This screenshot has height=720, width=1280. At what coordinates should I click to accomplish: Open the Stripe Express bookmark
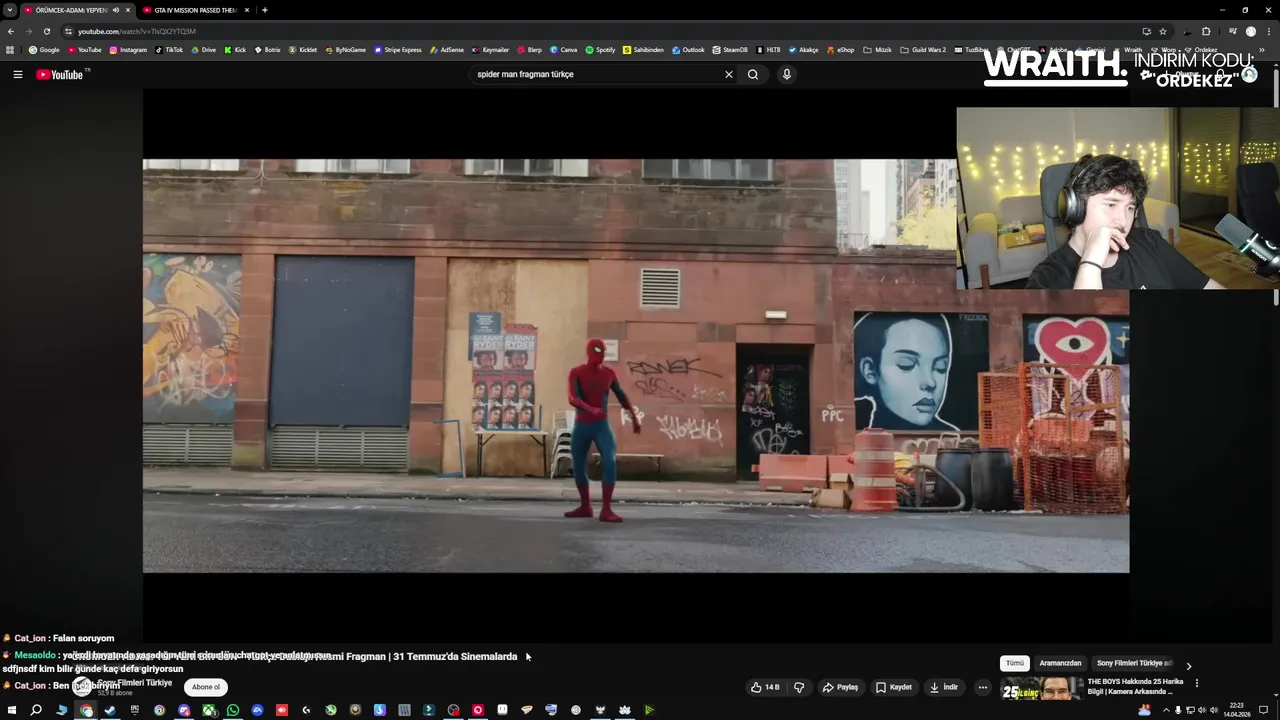[x=398, y=50]
